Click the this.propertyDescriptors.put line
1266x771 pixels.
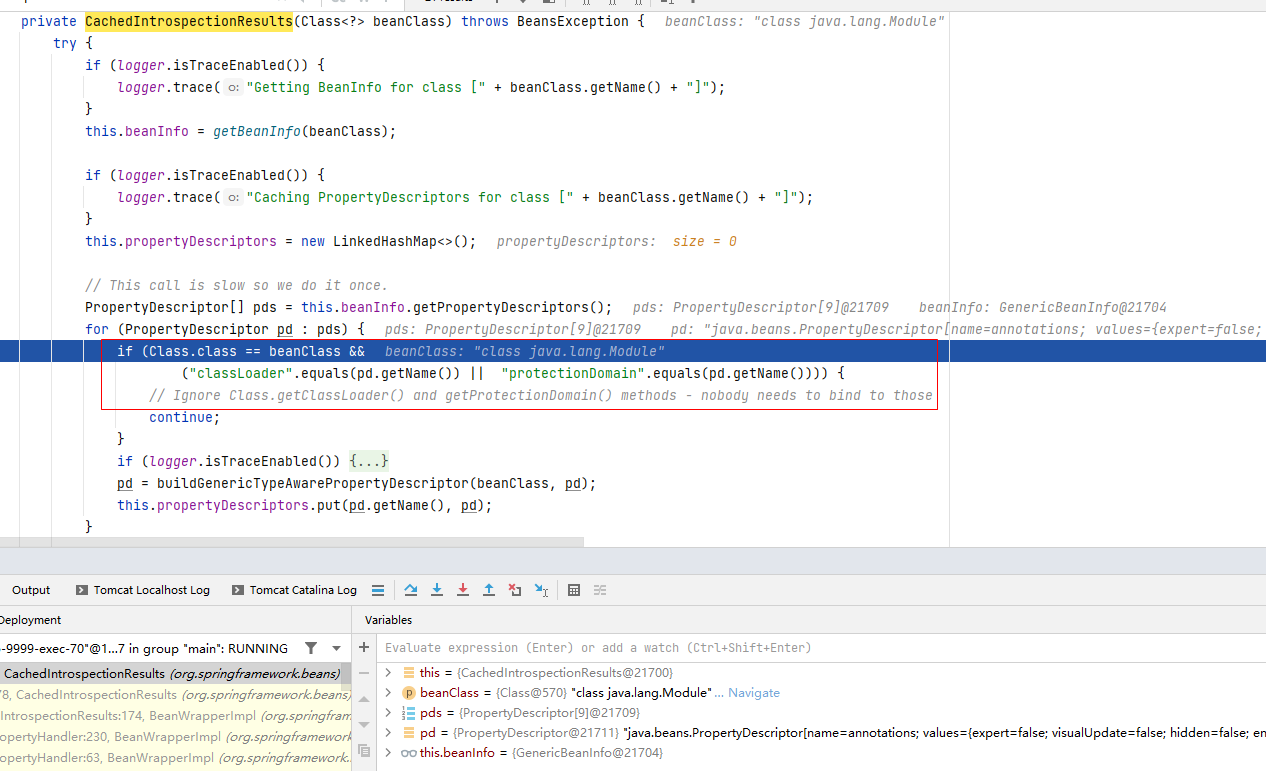click(305, 505)
